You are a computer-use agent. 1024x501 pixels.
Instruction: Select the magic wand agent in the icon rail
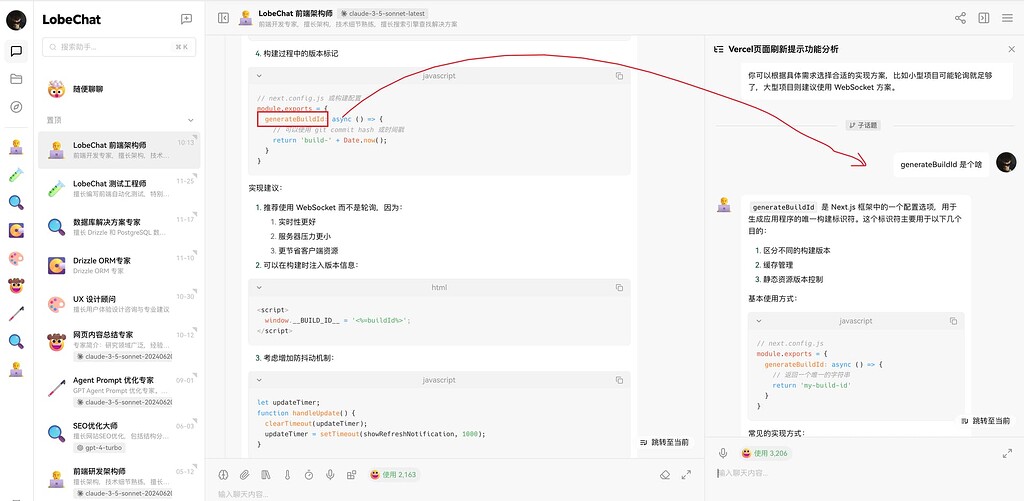[16, 314]
